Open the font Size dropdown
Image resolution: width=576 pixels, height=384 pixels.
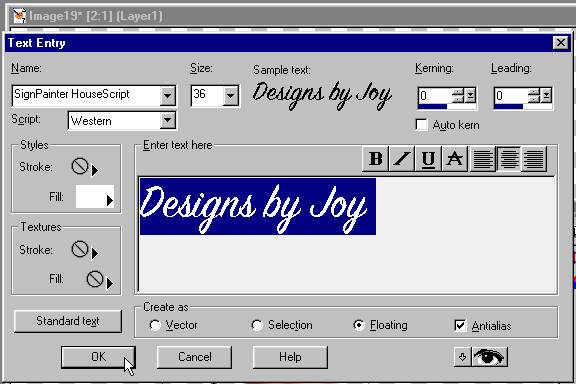click(231, 96)
